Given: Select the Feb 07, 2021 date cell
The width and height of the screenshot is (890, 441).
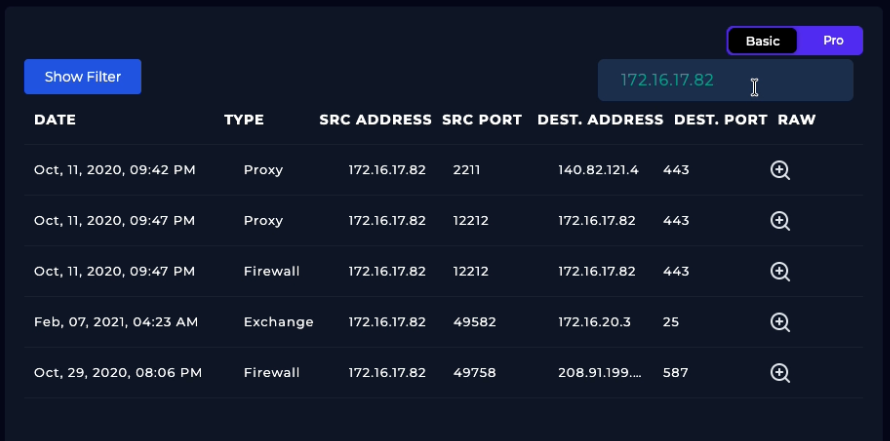Looking at the screenshot, I should pos(116,322).
